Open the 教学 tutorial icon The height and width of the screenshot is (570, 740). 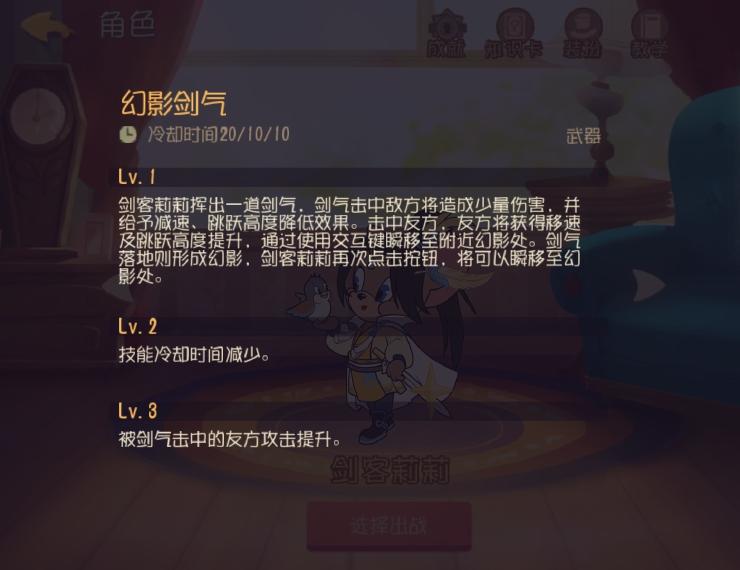[650, 34]
